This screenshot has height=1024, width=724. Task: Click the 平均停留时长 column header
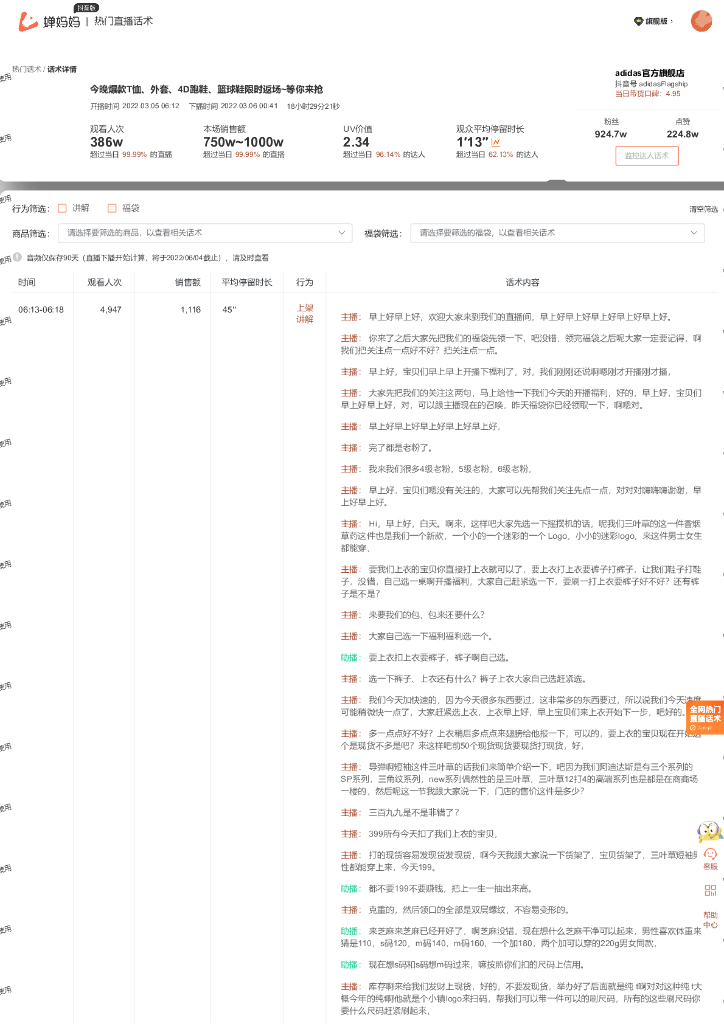pyautogui.click(x=247, y=282)
